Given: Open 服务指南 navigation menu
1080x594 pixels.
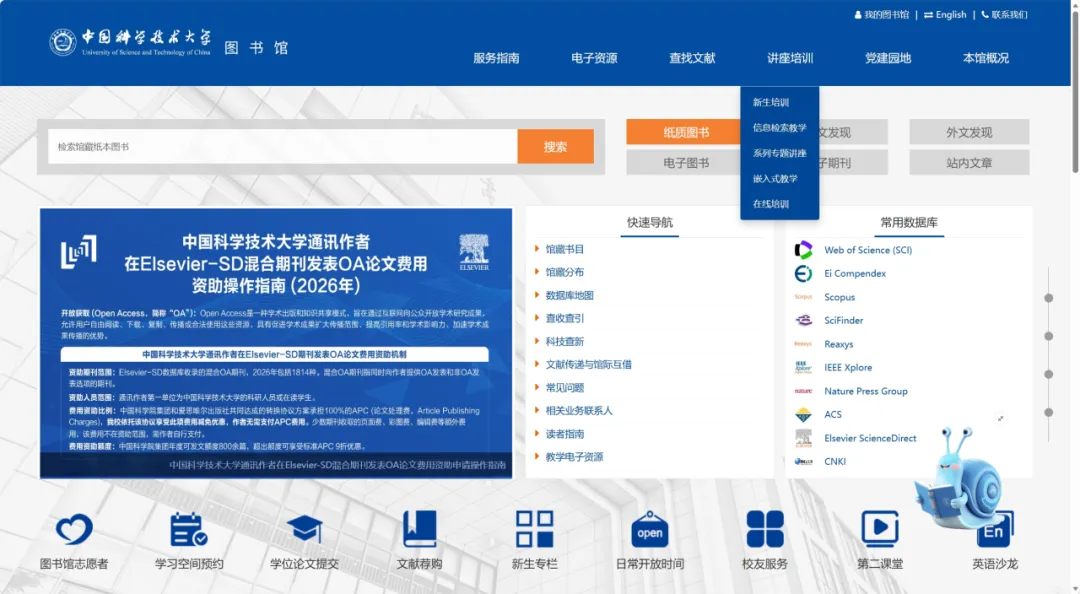Looking at the screenshot, I should (496, 59).
